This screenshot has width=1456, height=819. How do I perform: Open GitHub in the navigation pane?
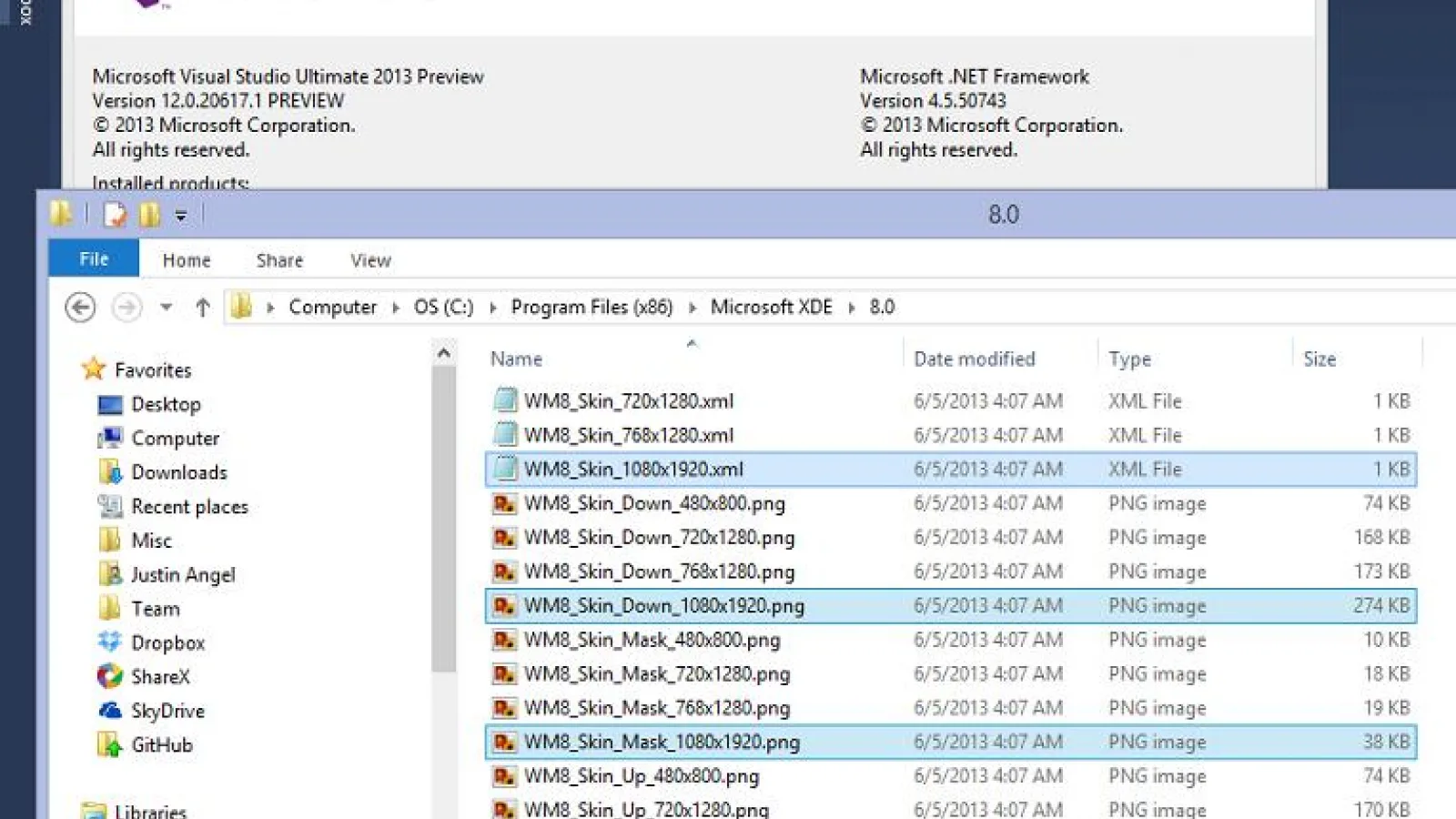click(x=162, y=745)
